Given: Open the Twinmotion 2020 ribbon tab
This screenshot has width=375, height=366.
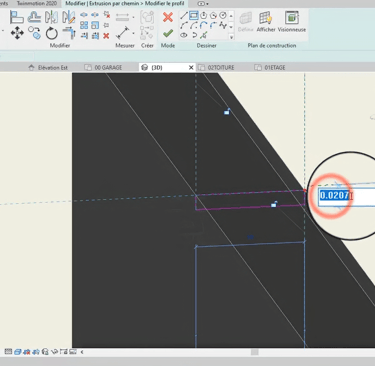Looking at the screenshot, I should (37, 3).
